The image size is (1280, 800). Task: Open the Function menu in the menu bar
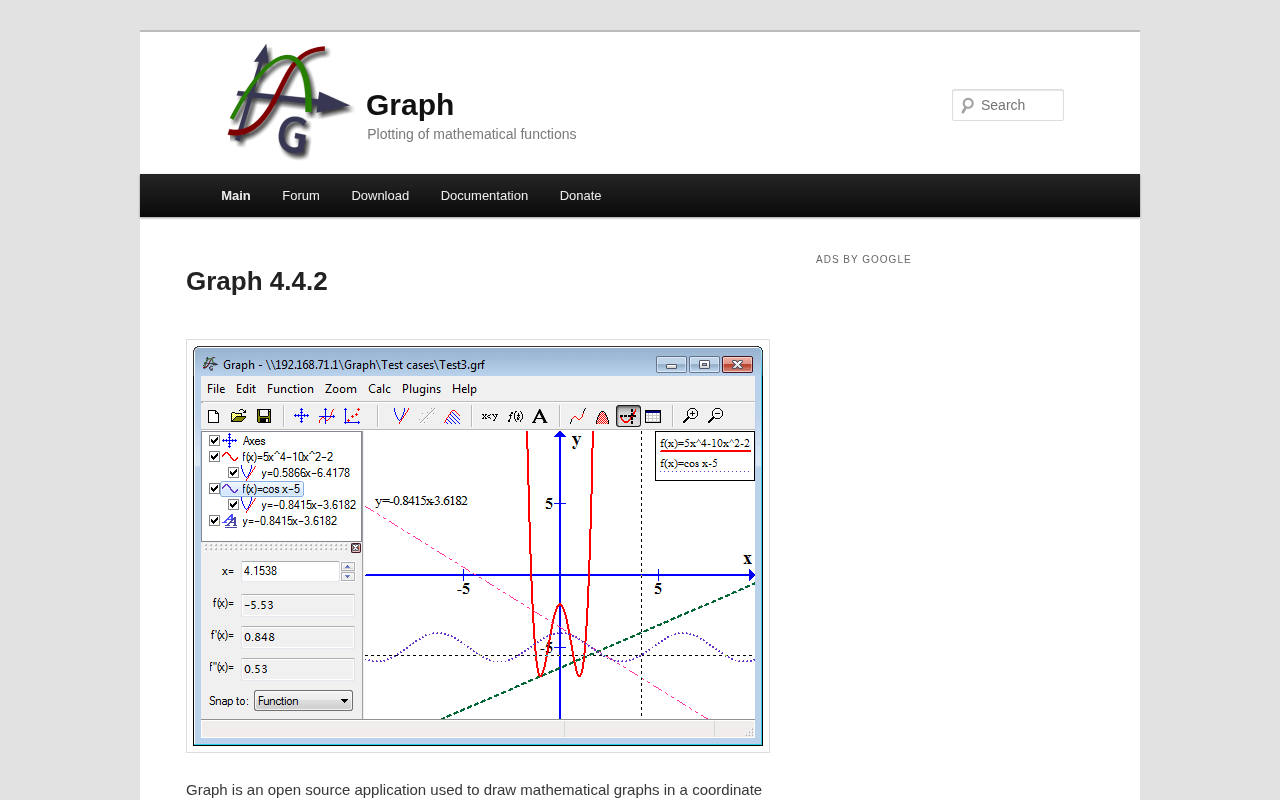coord(290,389)
